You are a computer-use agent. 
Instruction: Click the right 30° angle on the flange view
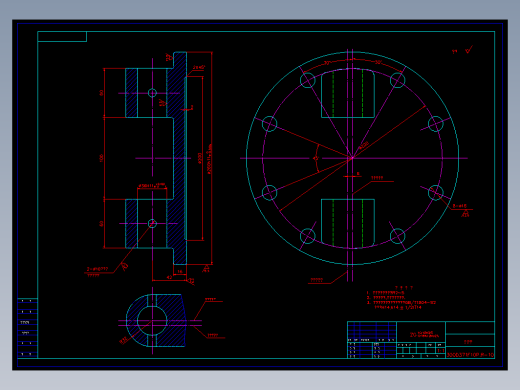coord(378,62)
